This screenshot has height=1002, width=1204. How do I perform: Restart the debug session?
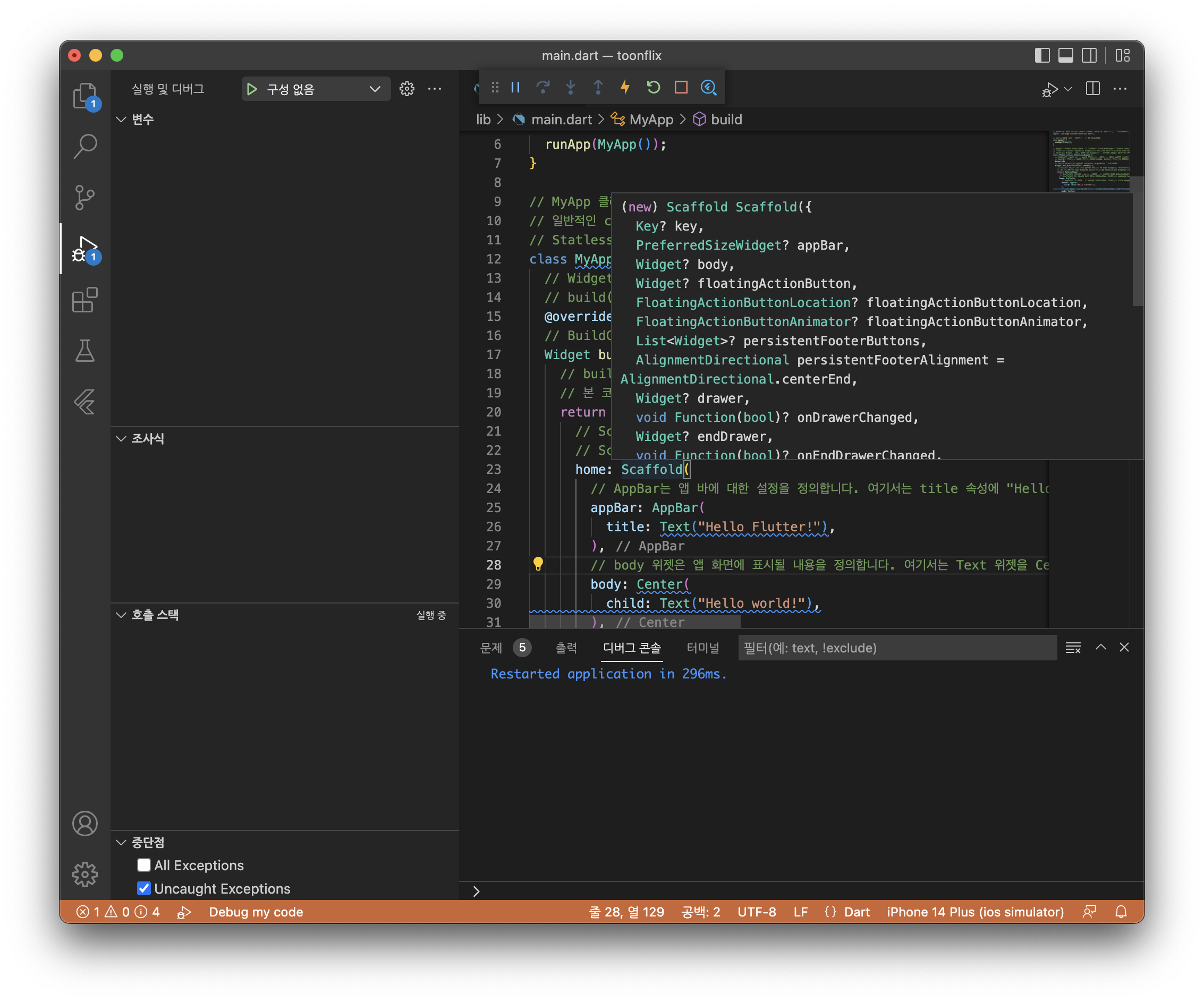[x=653, y=87]
